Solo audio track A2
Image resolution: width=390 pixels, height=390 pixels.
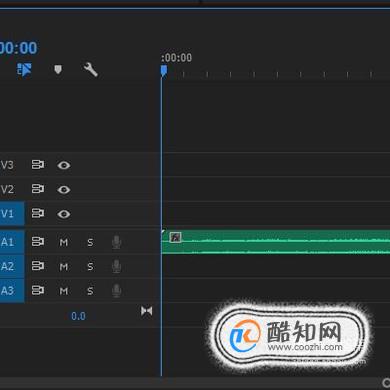point(90,267)
